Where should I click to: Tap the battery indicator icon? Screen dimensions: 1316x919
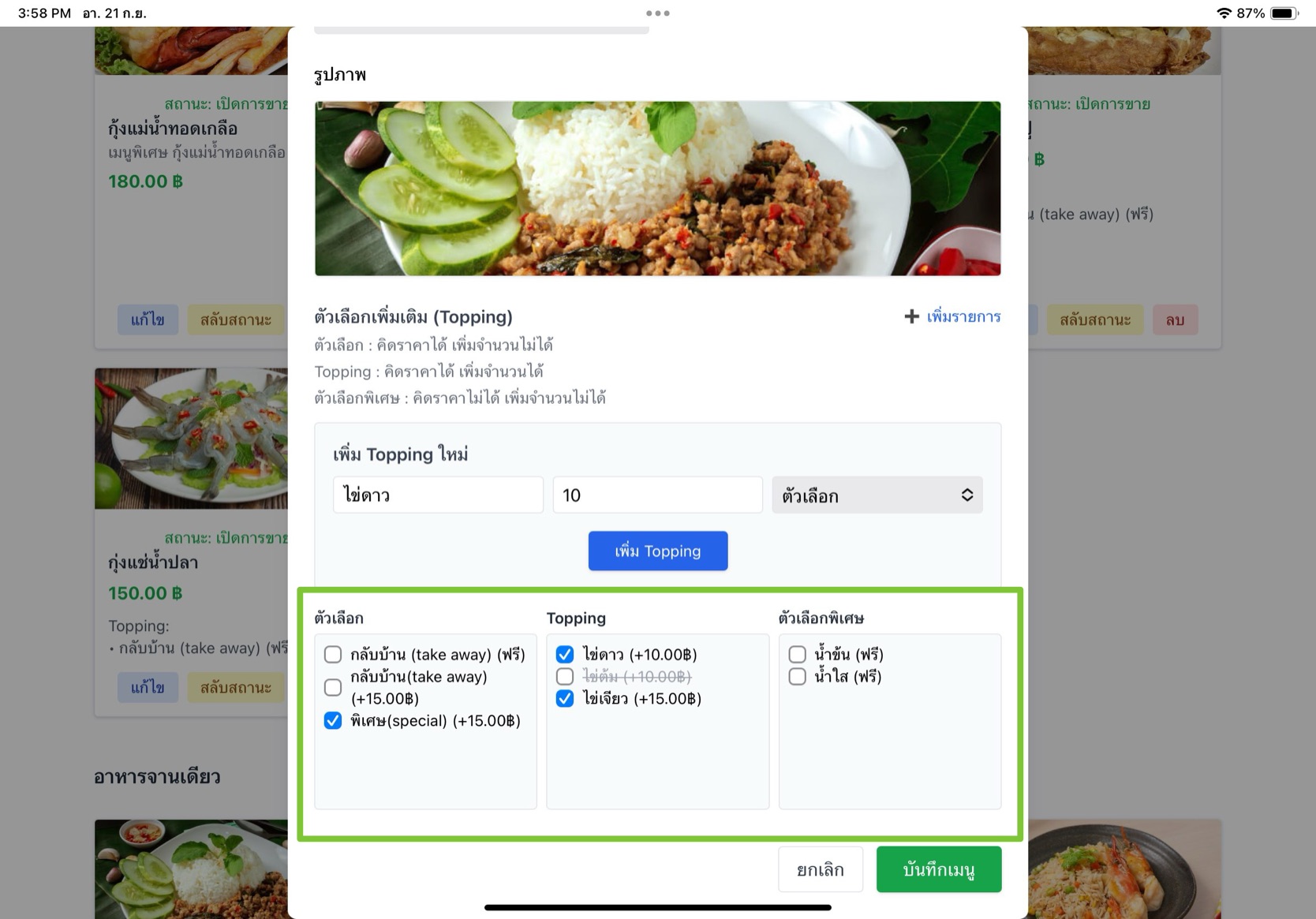[x=1284, y=13]
